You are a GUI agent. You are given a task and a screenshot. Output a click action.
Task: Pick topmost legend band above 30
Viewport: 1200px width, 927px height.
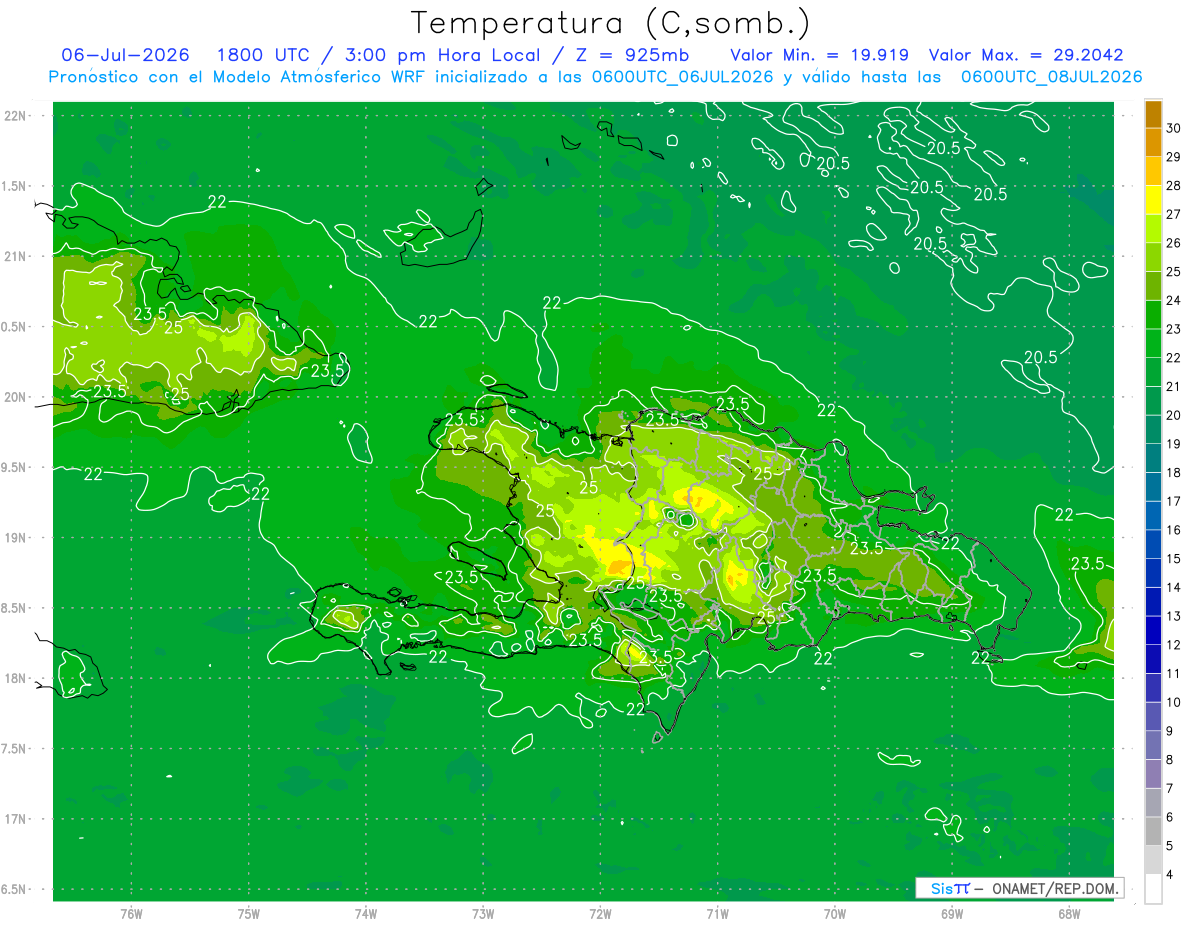[1153, 114]
